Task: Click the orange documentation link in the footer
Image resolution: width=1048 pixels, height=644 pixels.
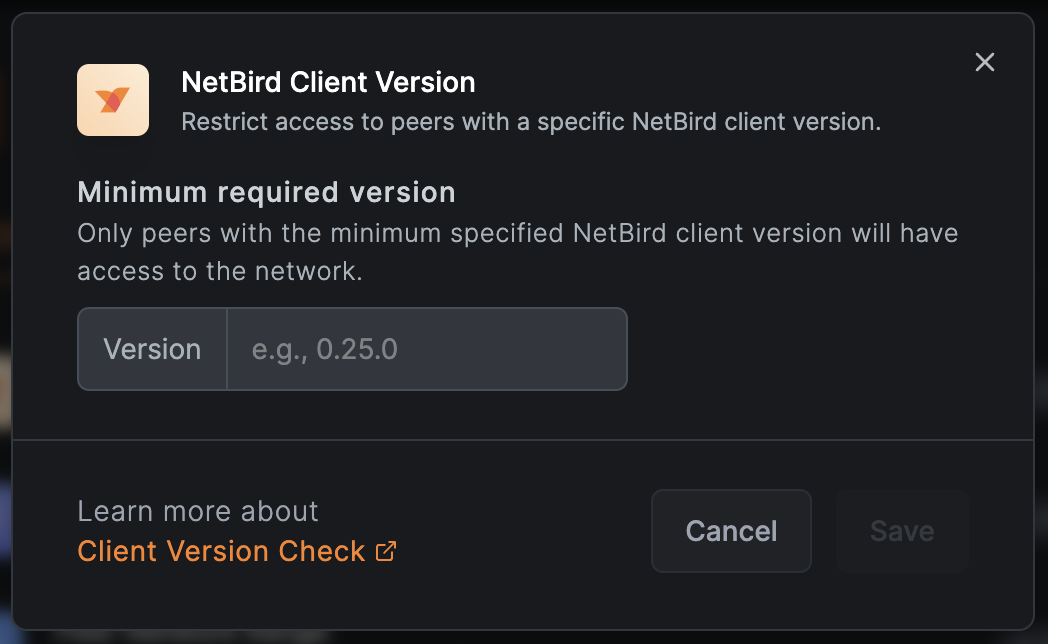Action: pos(220,551)
